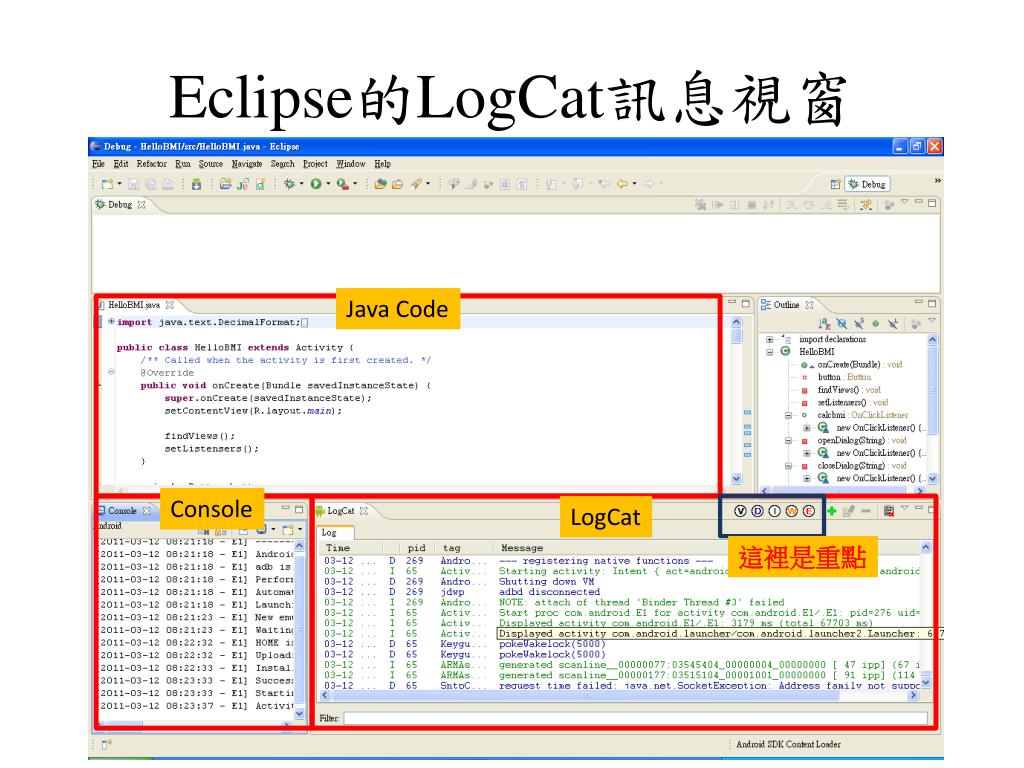Click green plus Create Filter in LogCat
This screenshot has width=1024, height=768.
831,511
